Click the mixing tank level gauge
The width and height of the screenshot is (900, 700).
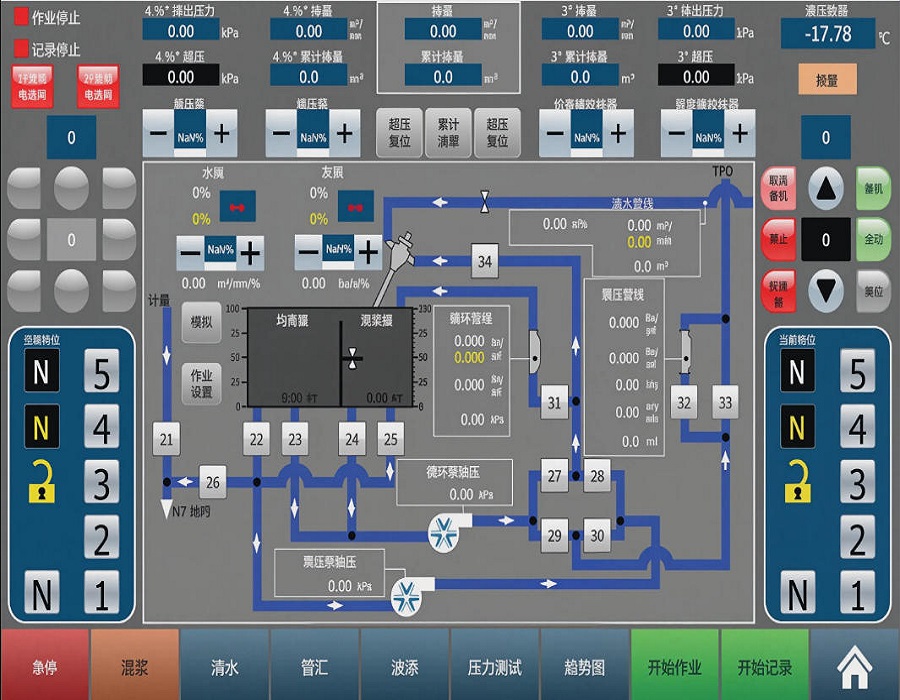tap(378, 357)
